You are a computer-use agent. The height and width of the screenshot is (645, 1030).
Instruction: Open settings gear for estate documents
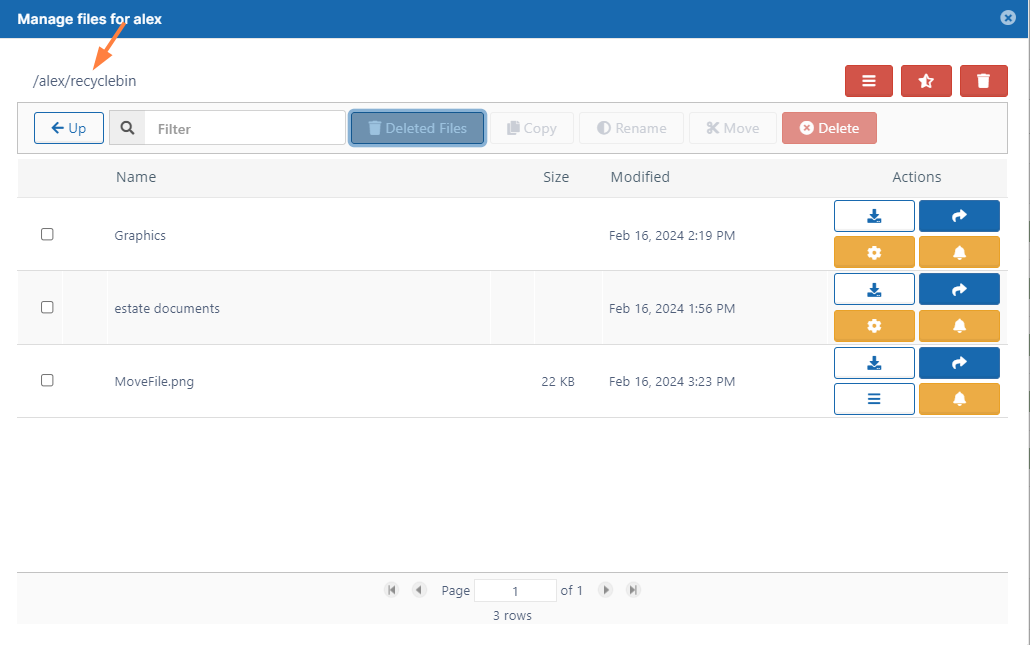pyautogui.click(x=874, y=326)
